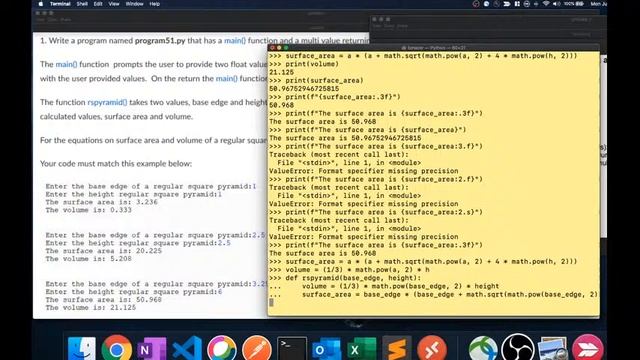Click the main() link after 'On the return the'

click(x=227, y=78)
